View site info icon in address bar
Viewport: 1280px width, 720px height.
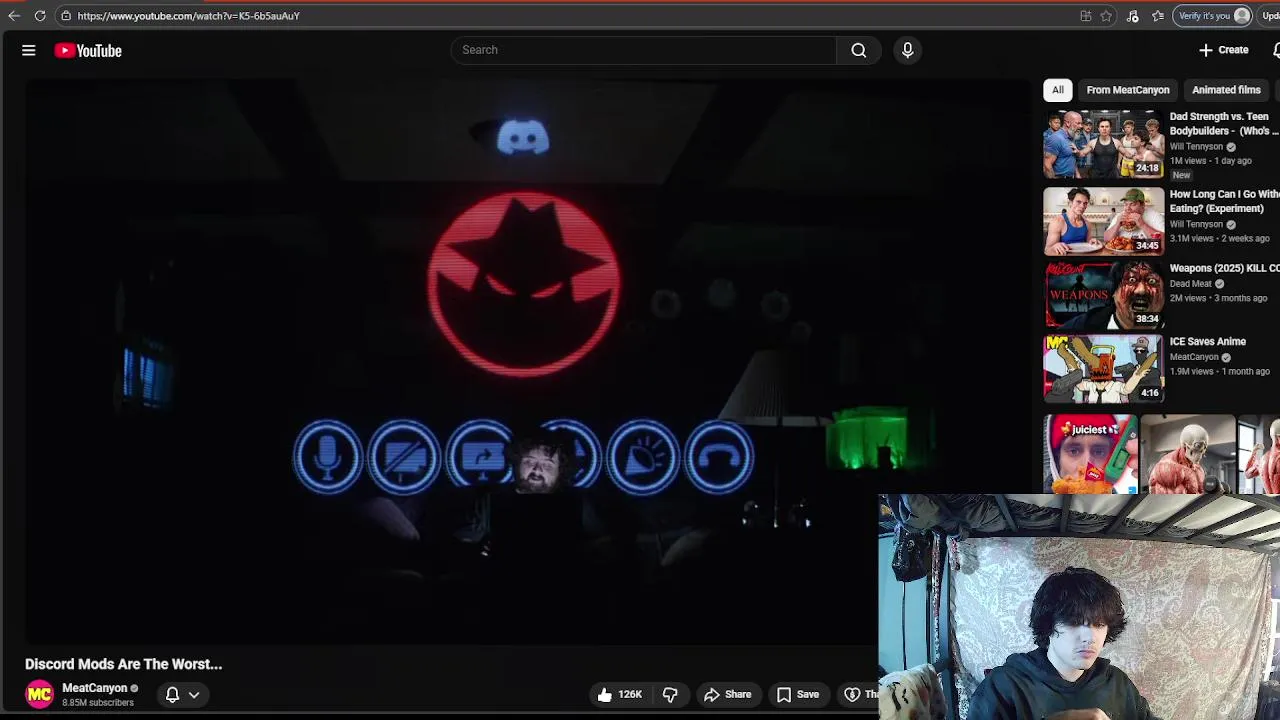[x=65, y=16]
